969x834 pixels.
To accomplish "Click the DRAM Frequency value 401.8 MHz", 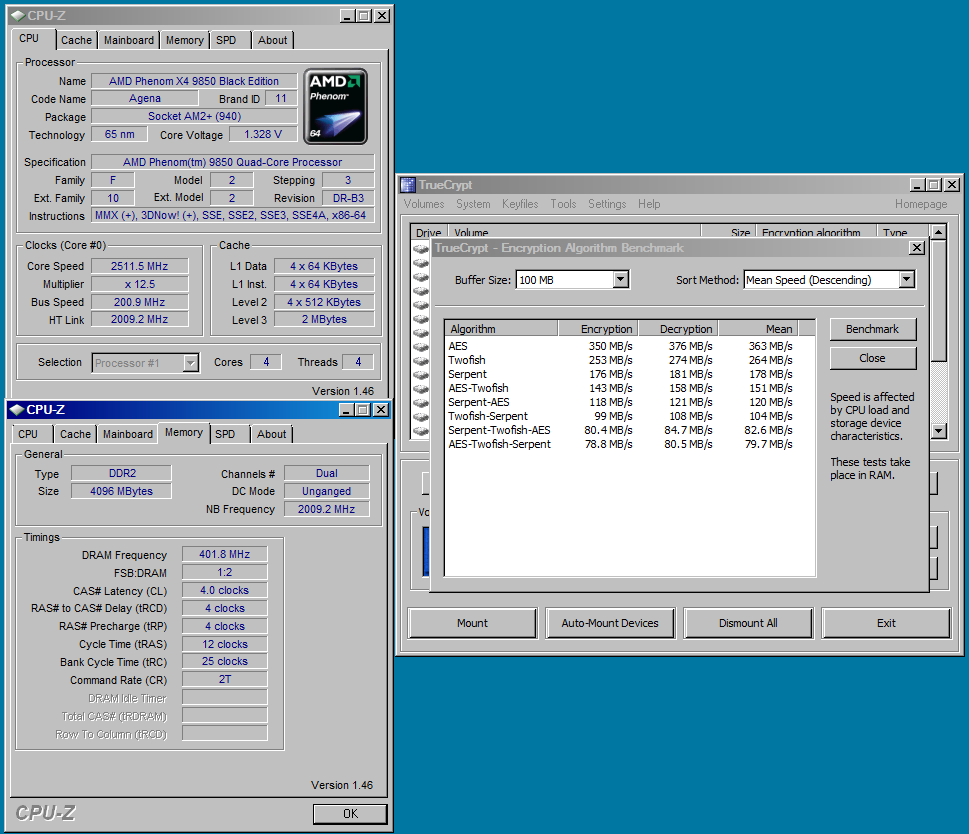I will pos(224,555).
